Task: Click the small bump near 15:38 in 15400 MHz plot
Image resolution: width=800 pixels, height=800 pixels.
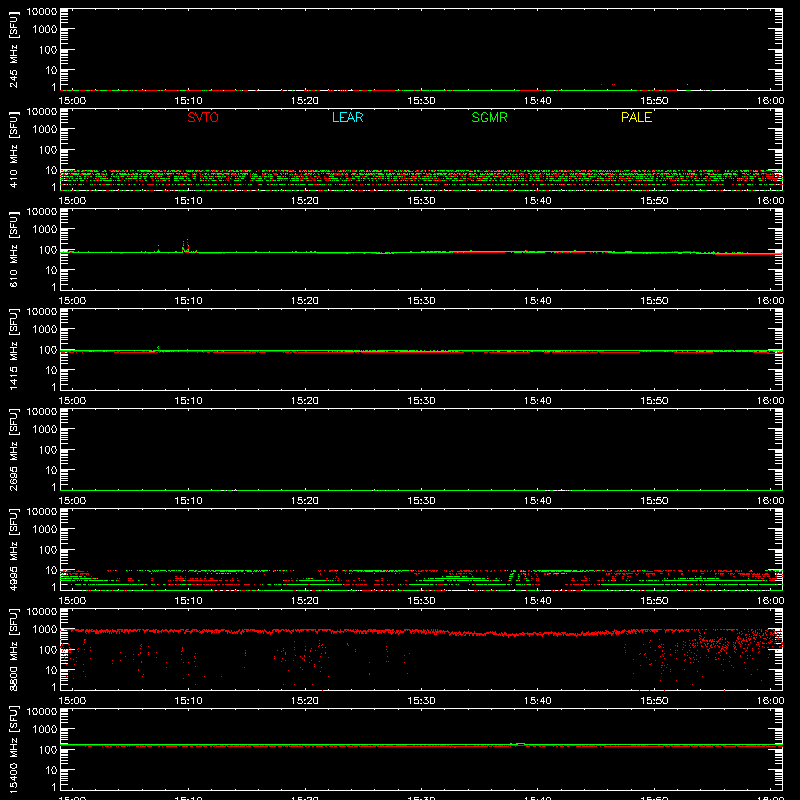Action: click(519, 744)
